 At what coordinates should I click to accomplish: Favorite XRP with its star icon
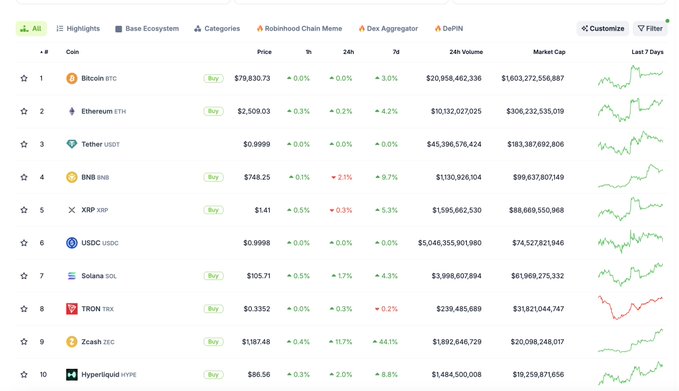click(24, 210)
